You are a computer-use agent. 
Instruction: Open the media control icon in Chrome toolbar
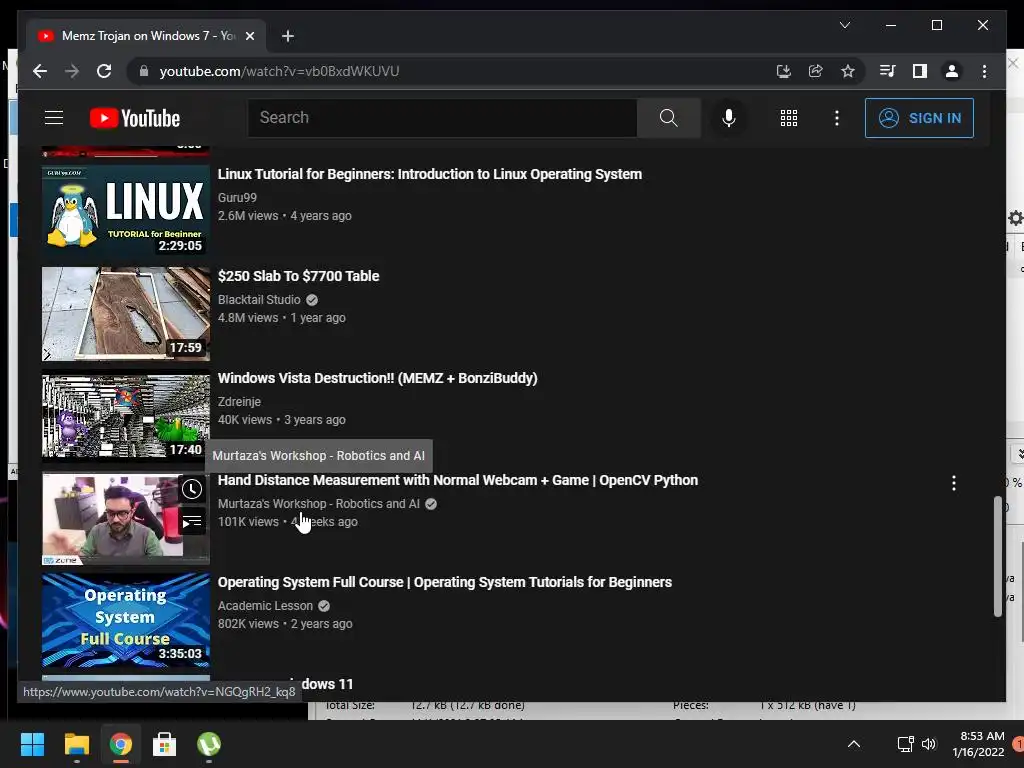pos(888,71)
